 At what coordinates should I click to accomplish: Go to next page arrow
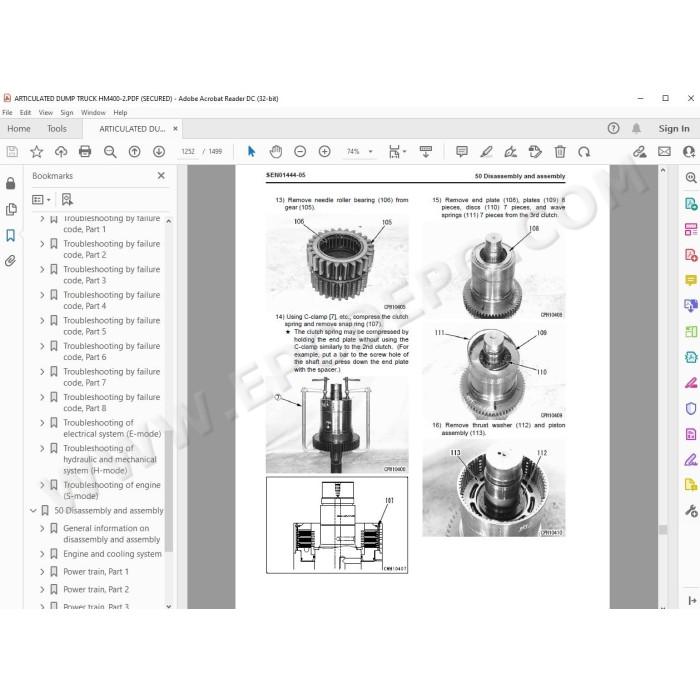(159, 152)
